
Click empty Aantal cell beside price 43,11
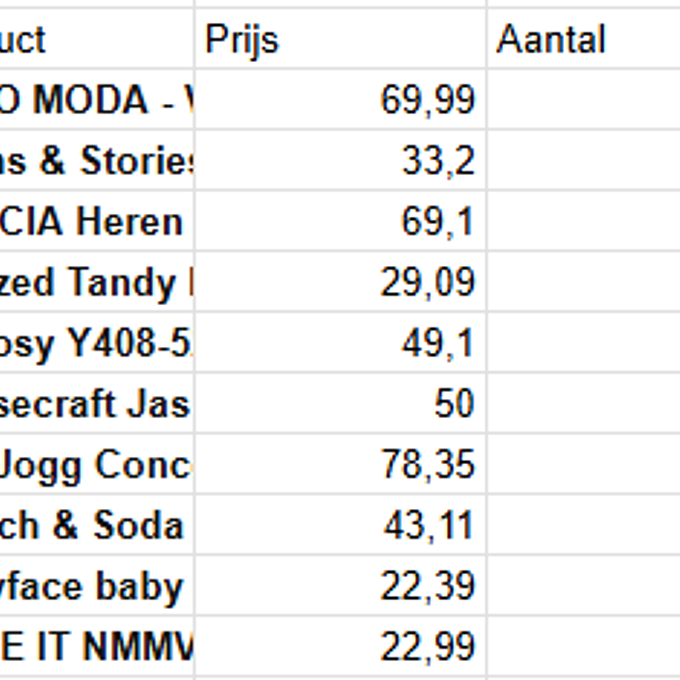(583, 526)
